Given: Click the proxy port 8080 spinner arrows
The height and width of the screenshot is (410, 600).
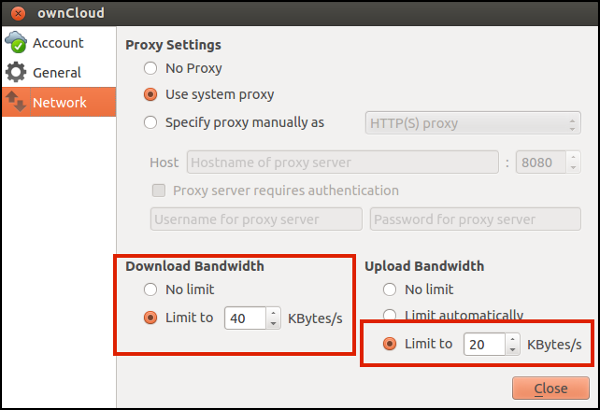Looking at the screenshot, I should coord(573,162).
